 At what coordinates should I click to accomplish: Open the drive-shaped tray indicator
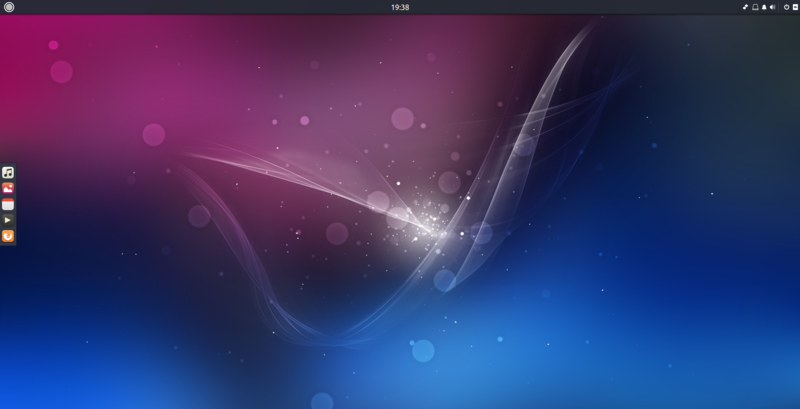click(x=755, y=7)
